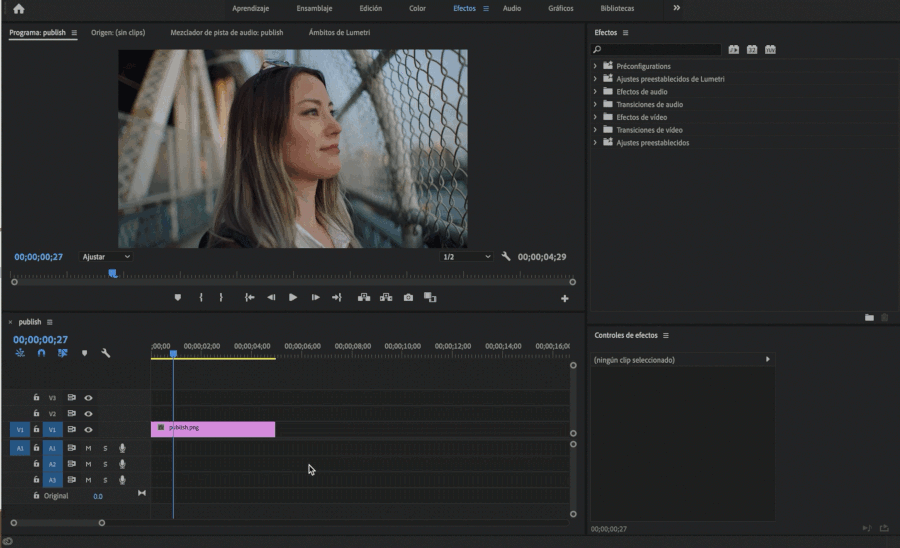This screenshot has width=900, height=548.
Task: Enable voice-over record on A3
Action: 122,480
